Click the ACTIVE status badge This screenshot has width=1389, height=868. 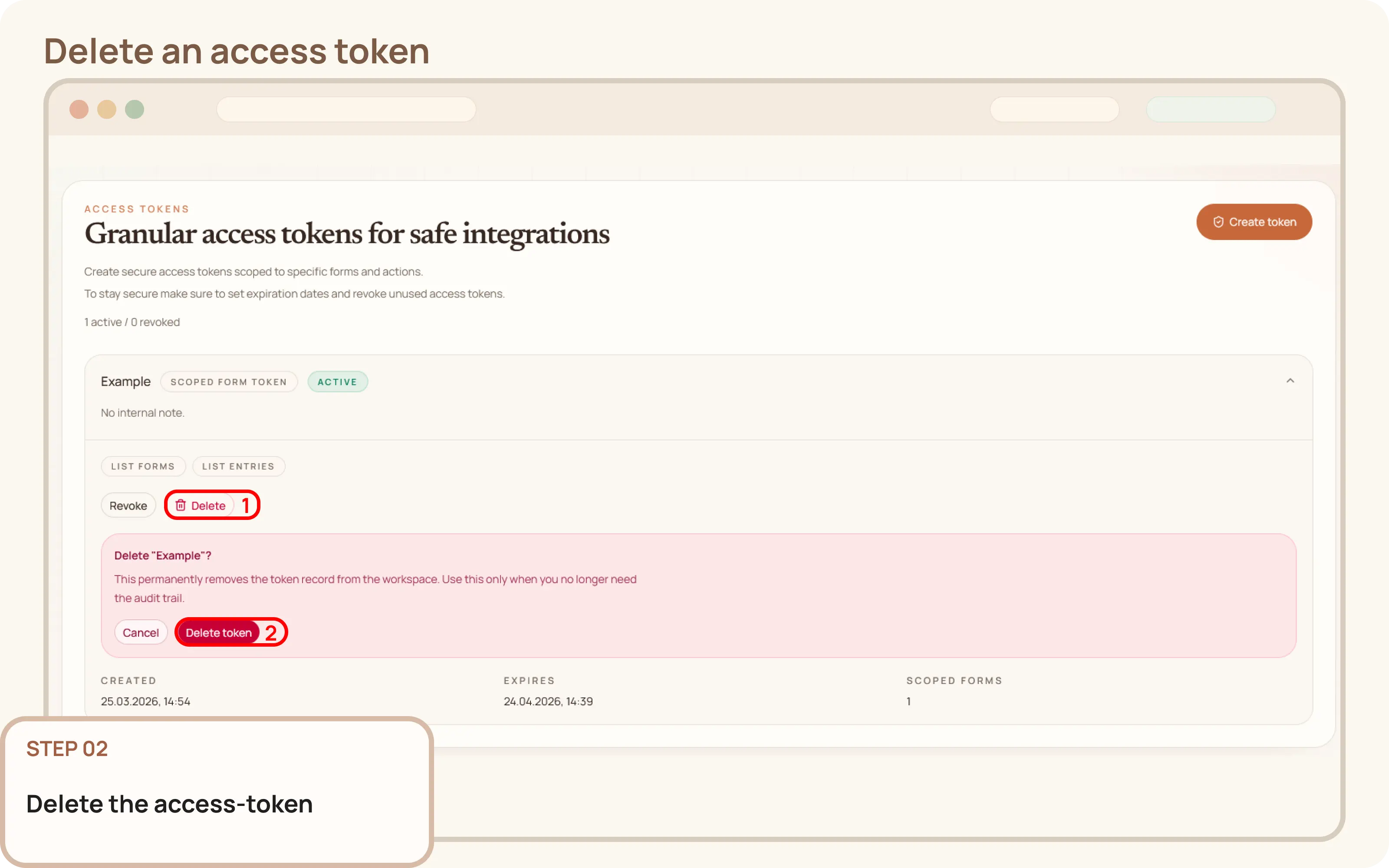click(x=338, y=381)
